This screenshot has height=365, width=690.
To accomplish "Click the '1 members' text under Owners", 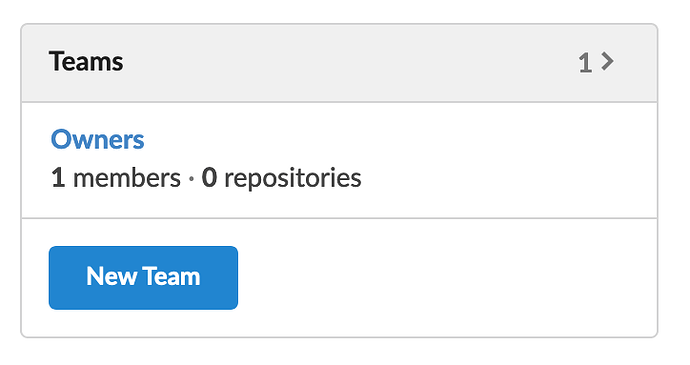I will tap(116, 178).
